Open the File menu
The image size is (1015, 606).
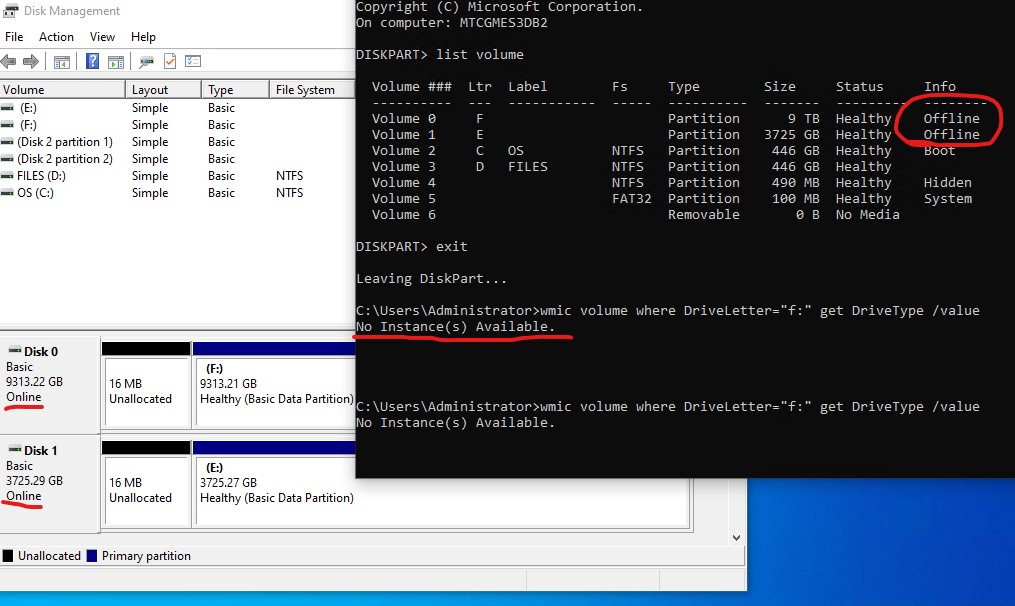coord(14,37)
